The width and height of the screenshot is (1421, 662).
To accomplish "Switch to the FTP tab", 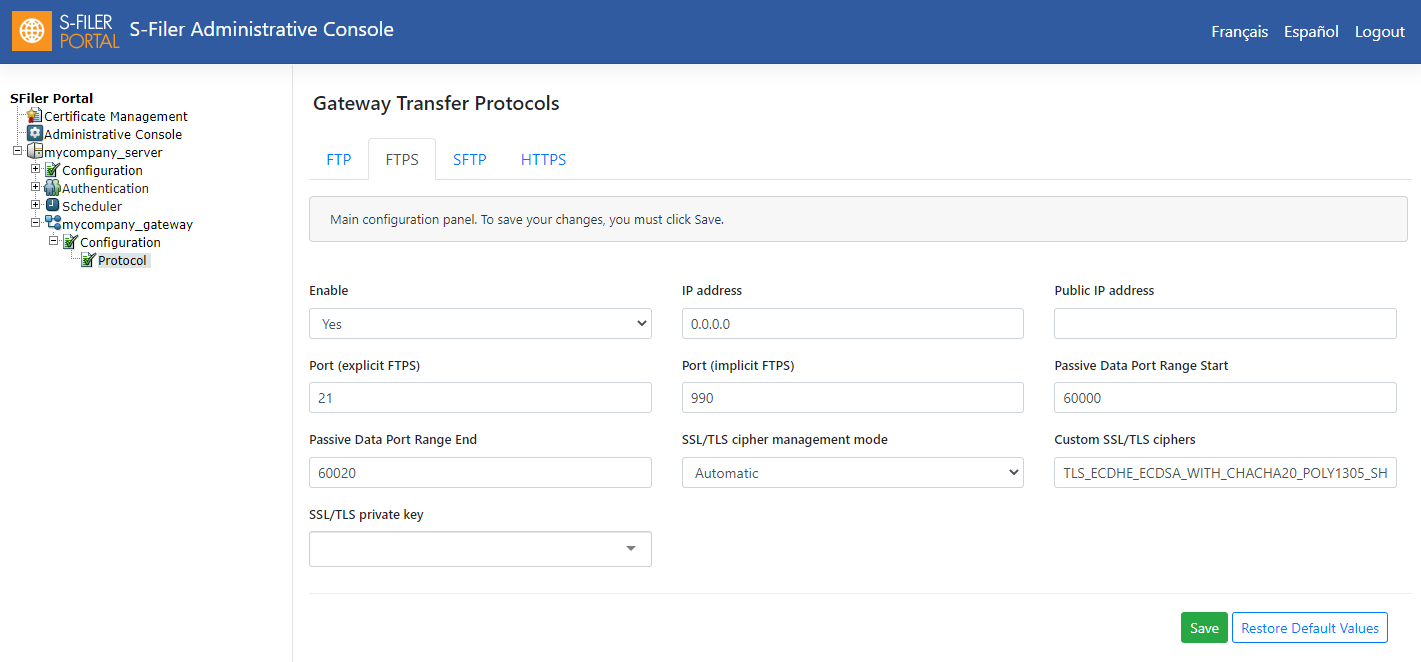I will [x=339, y=160].
